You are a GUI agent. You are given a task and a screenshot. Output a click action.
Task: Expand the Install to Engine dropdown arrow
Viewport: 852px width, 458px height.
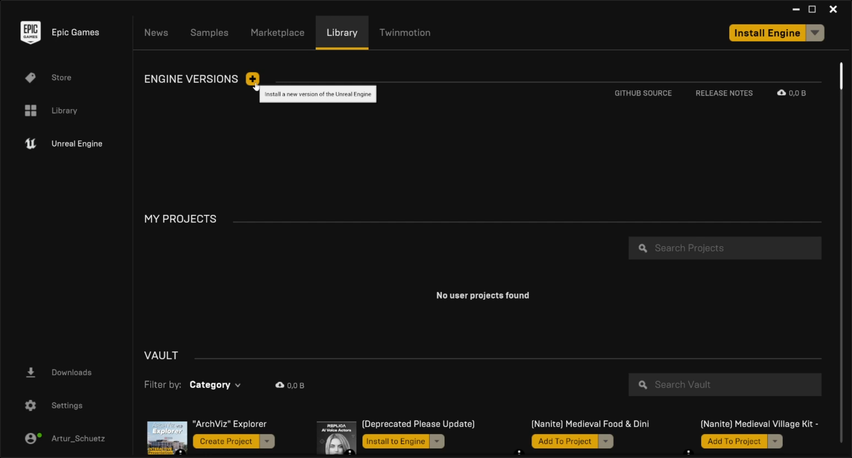(437, 441)
